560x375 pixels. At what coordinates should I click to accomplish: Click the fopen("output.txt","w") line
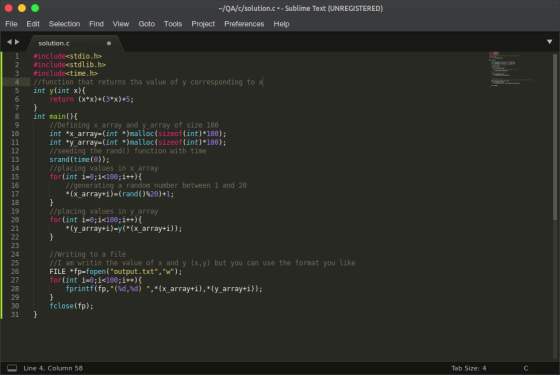tap(116, 271)
